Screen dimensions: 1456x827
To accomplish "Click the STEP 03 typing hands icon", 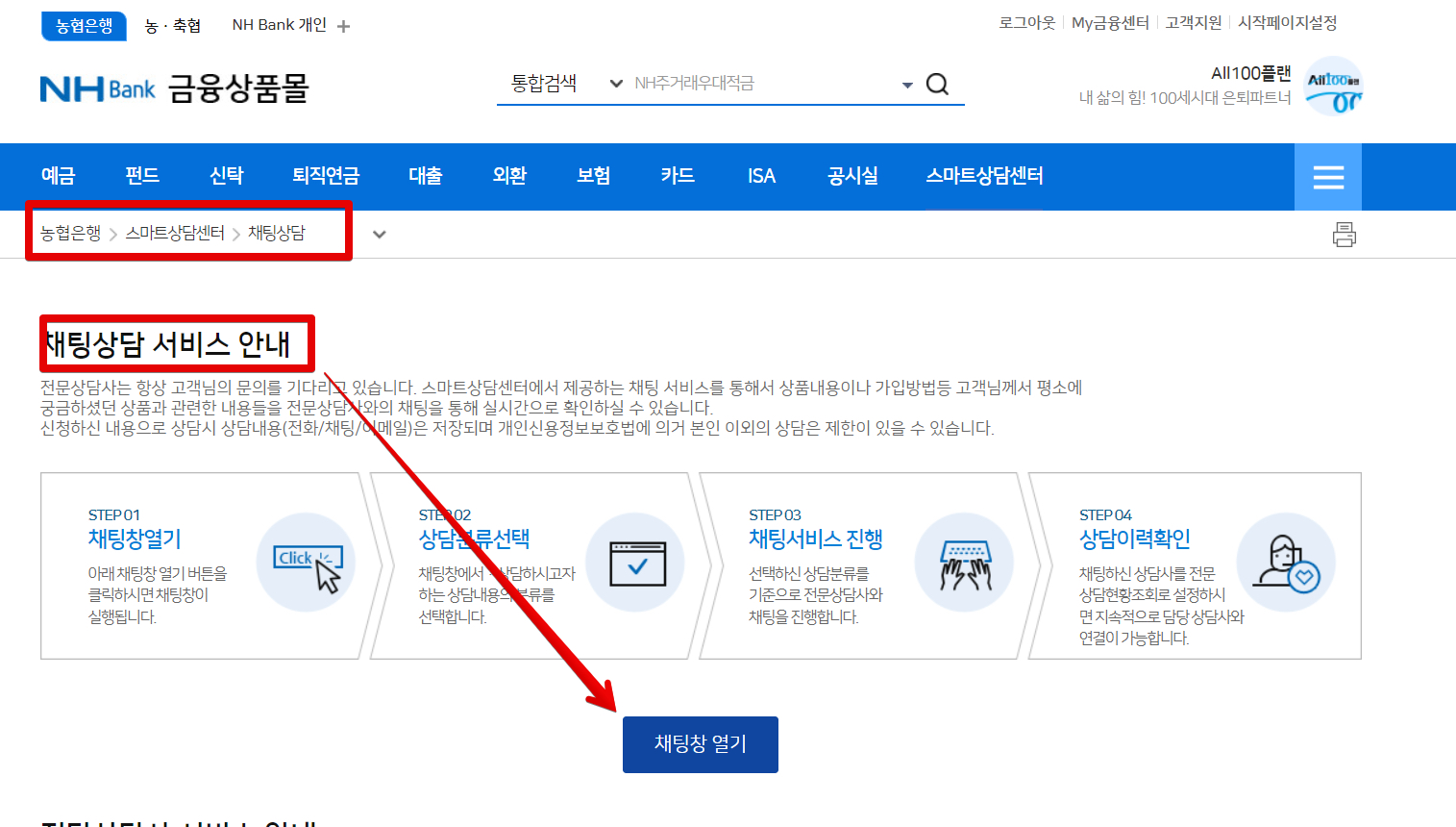I will click(965, 563).
